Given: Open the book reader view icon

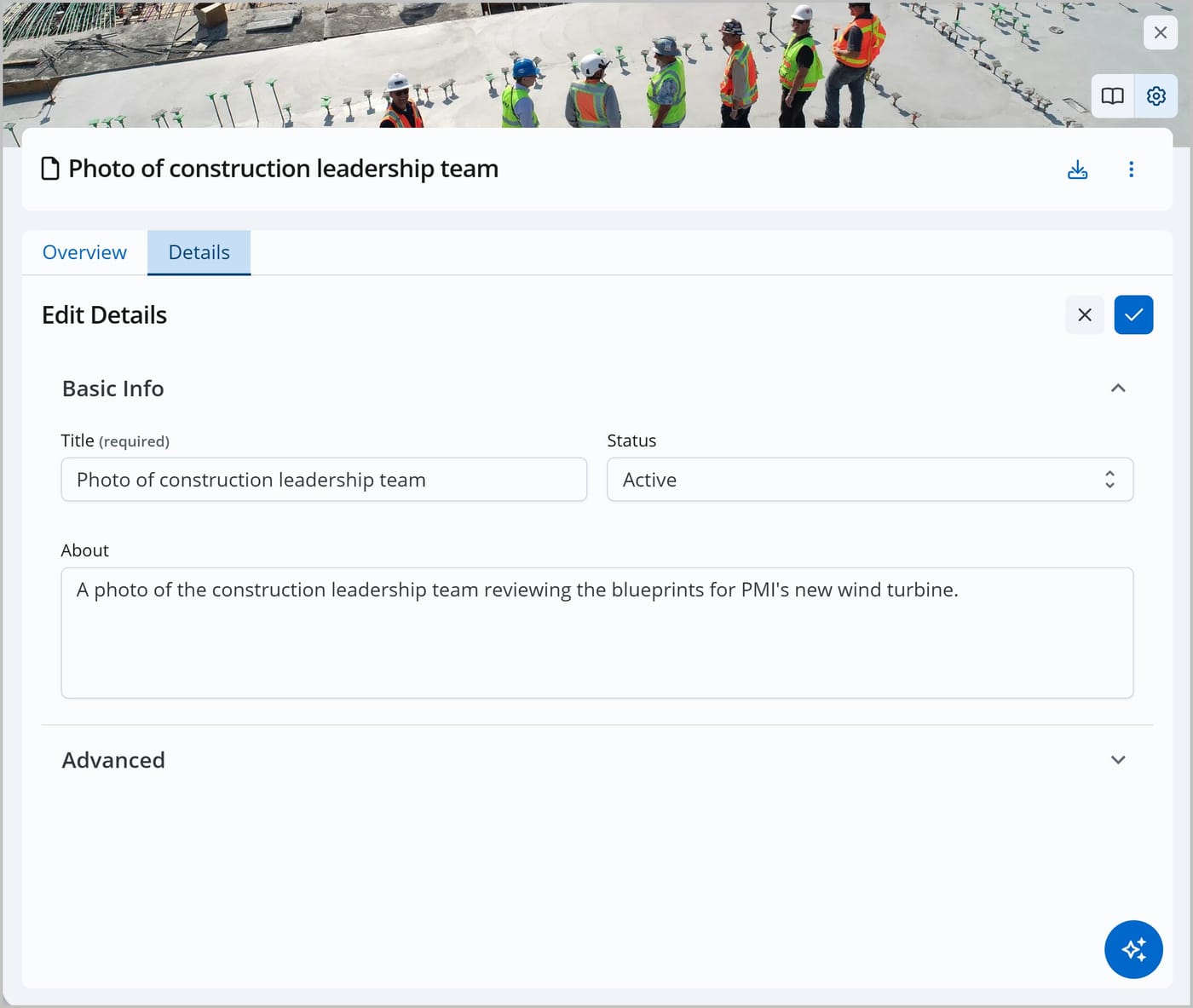Looking at the screenshot, I should 1112,96.
